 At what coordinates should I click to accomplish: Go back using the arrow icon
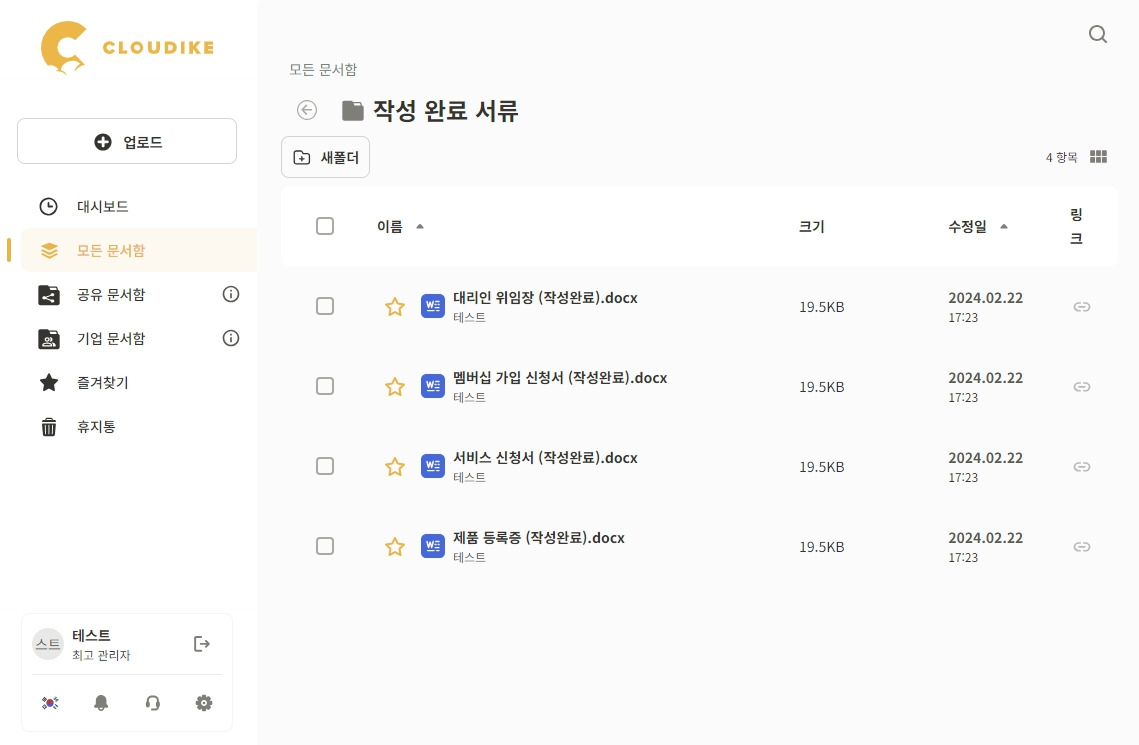(x=307, y=110)
